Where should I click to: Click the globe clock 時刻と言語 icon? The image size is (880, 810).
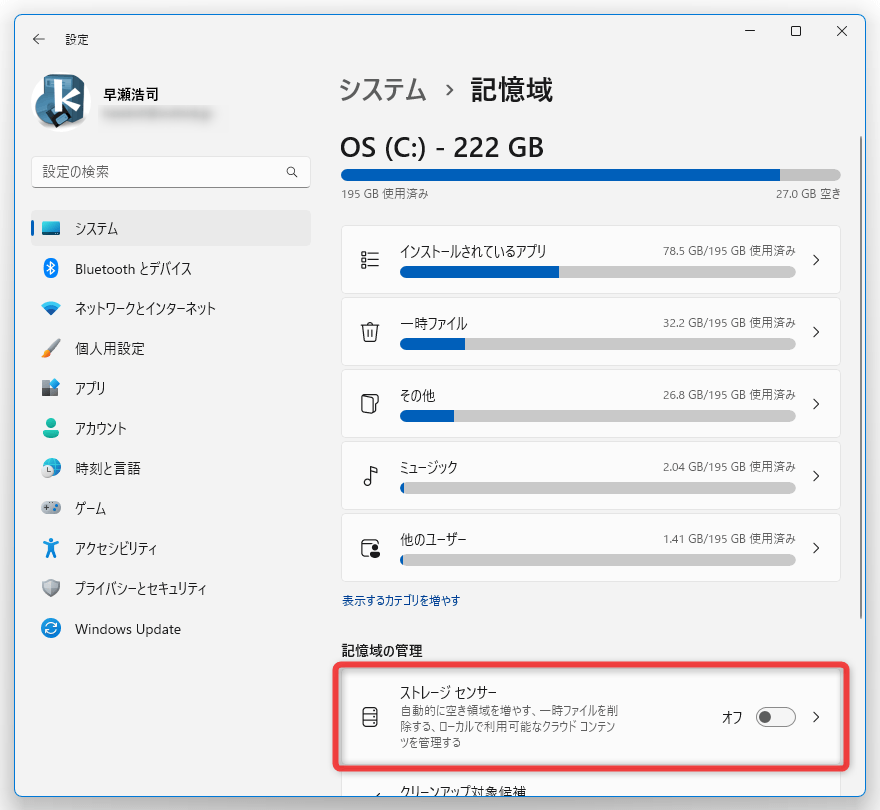point(51,468)
